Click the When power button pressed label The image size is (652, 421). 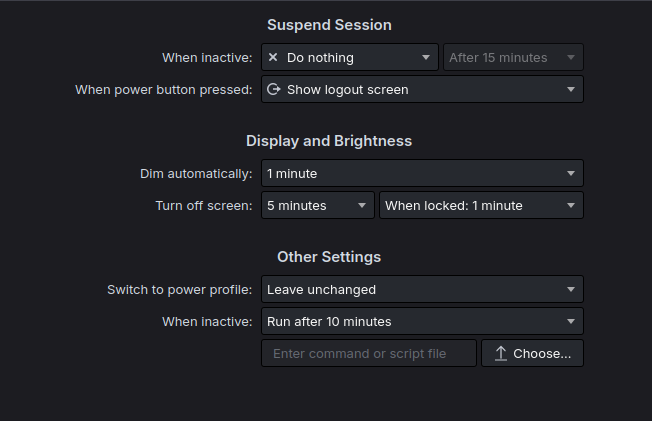(164, 90)
